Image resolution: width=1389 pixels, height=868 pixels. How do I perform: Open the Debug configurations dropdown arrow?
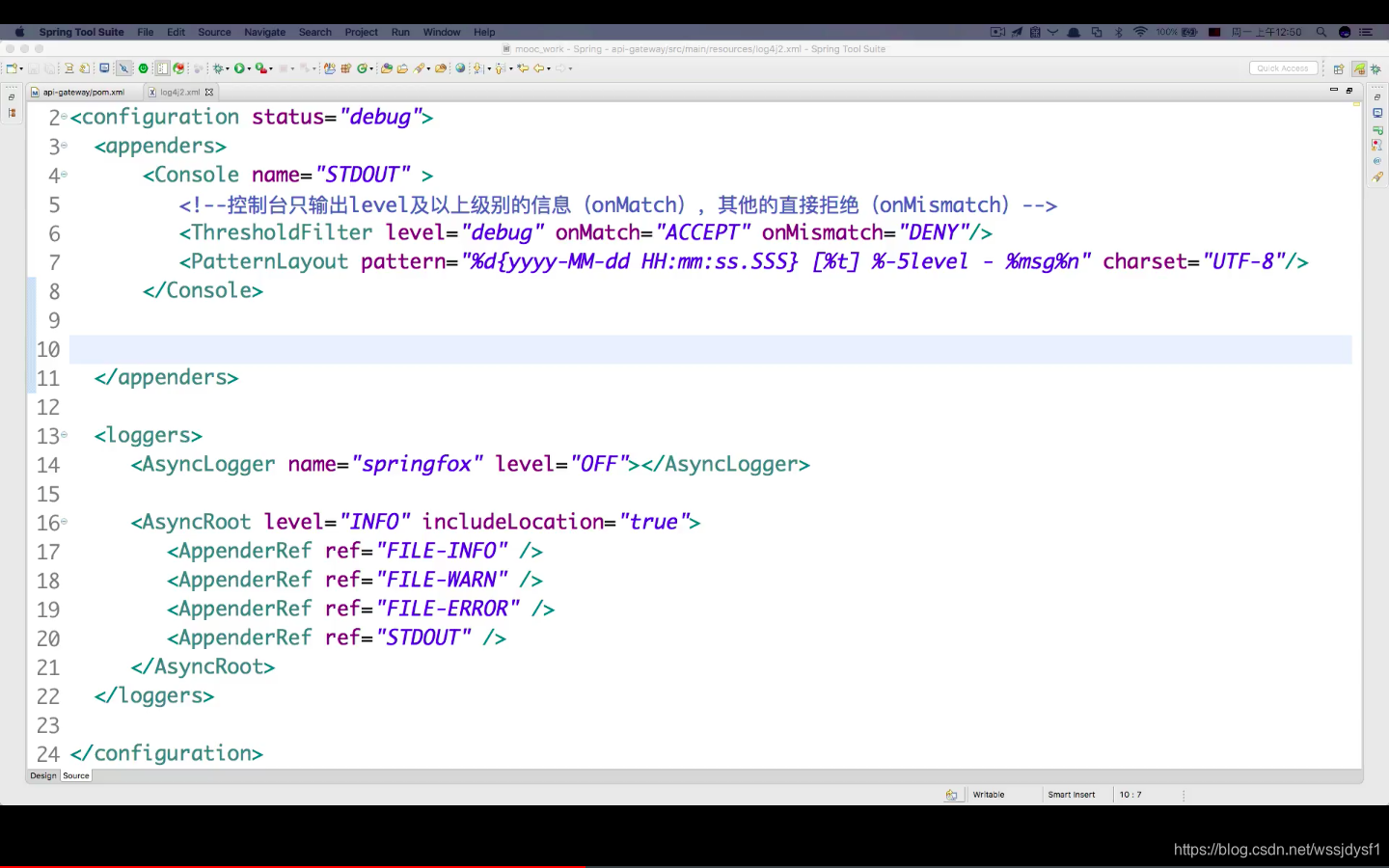click(228, 68)
